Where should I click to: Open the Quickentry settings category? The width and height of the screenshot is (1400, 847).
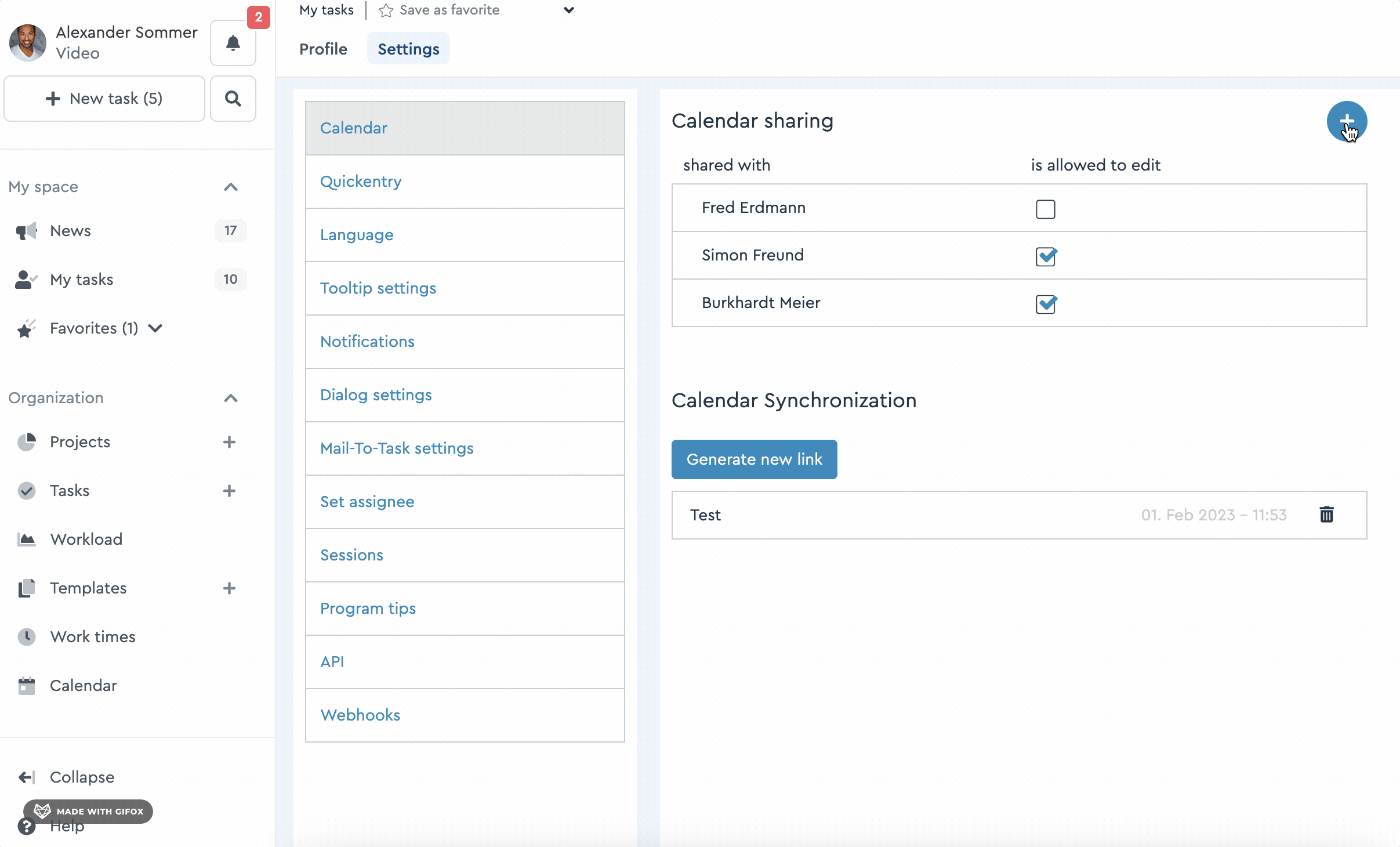click(x=465, y=182)
